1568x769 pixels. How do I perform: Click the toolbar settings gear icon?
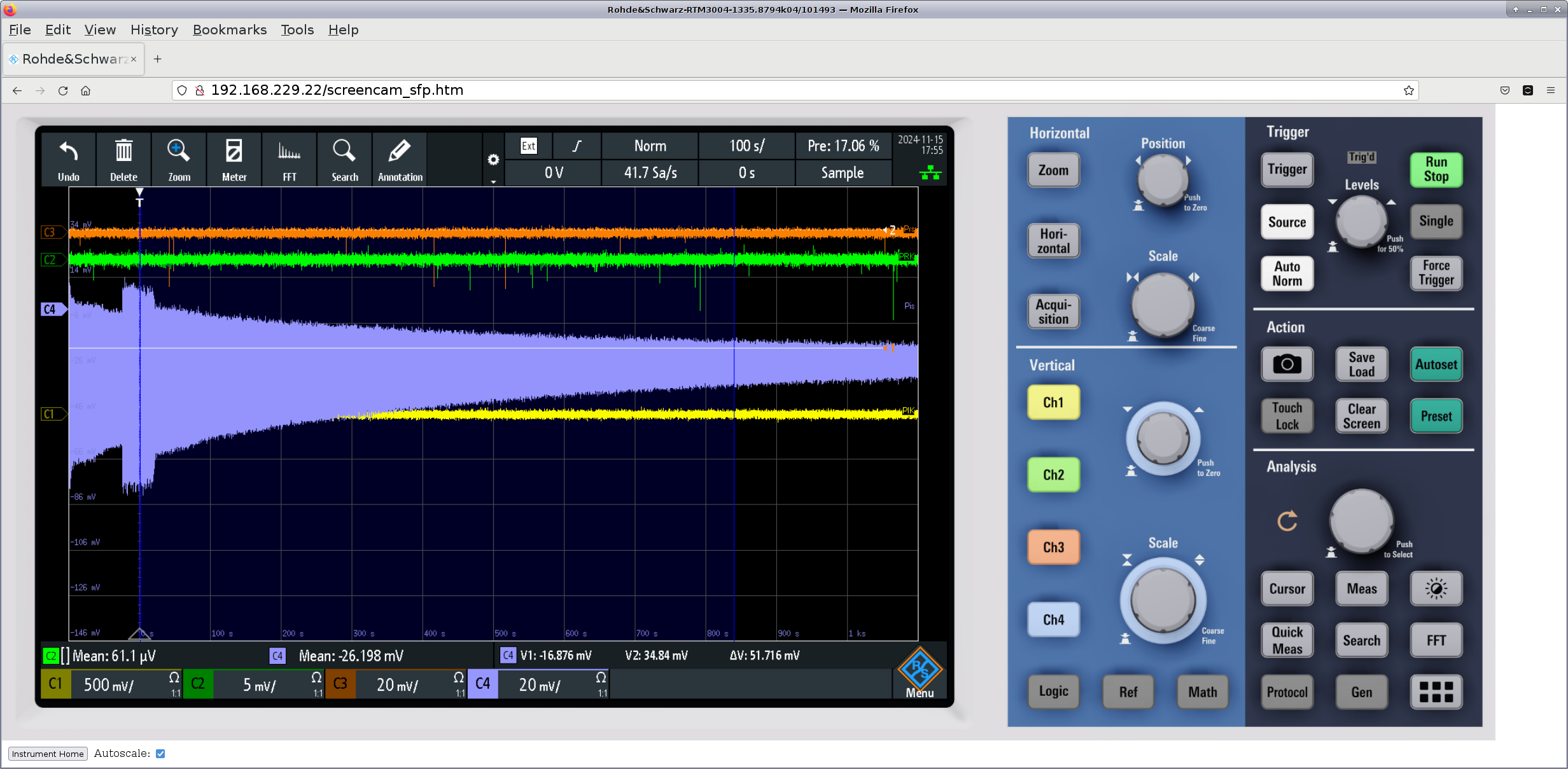click(493, 160)
